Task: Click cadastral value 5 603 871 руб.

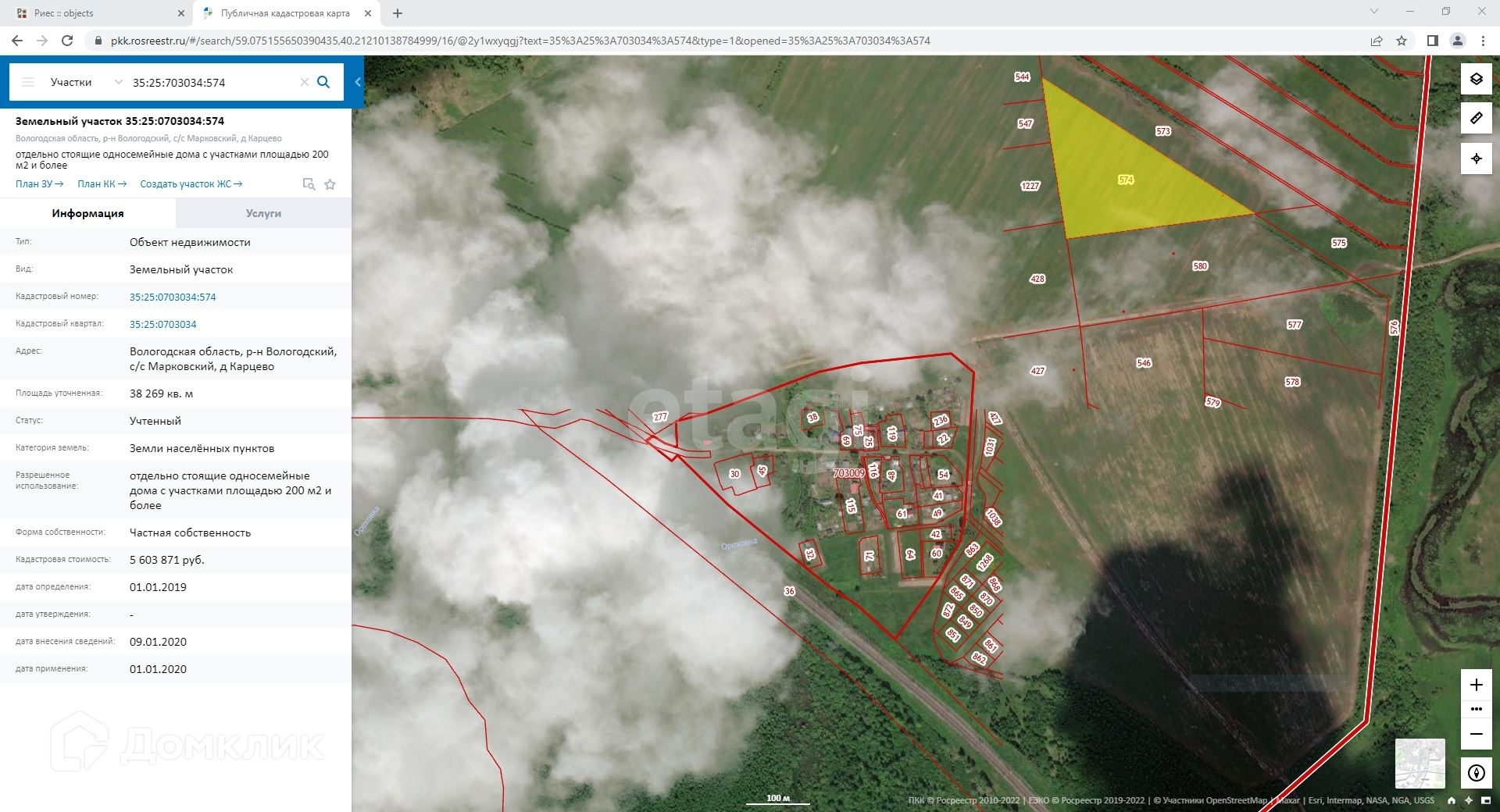Action: (x=167, y=560)
